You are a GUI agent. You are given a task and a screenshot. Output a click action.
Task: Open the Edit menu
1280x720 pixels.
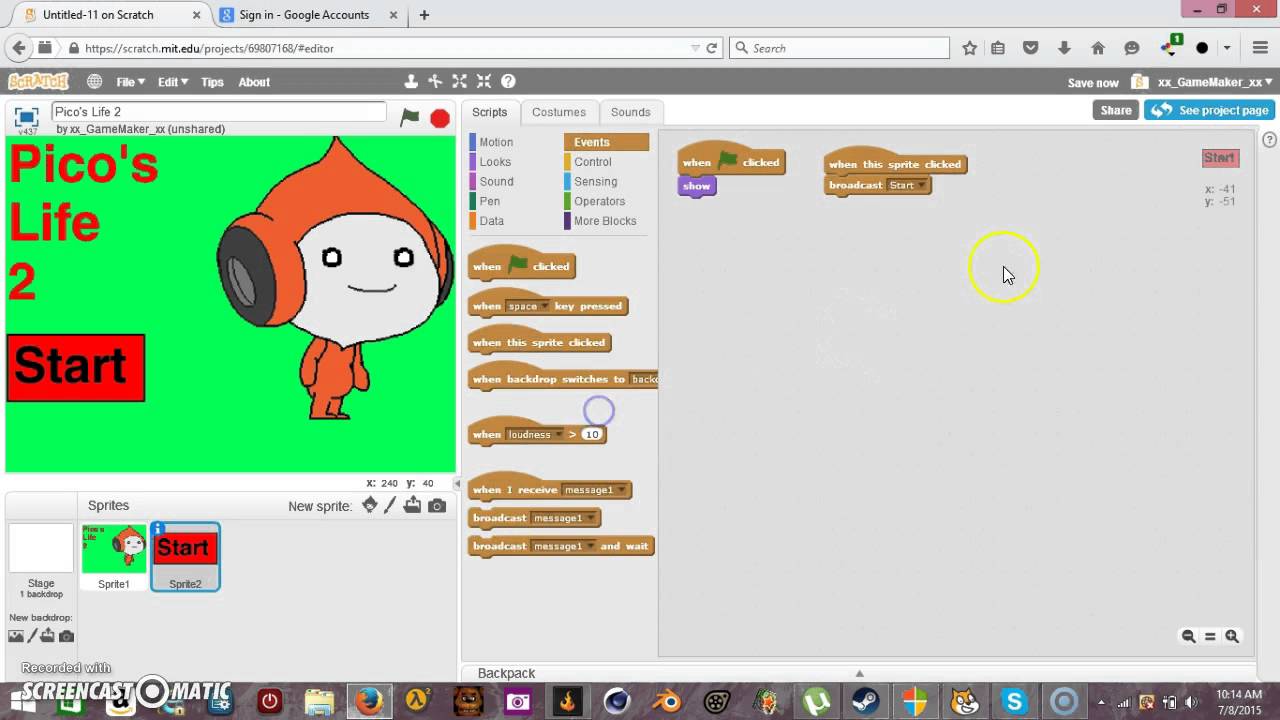(172, 82)
